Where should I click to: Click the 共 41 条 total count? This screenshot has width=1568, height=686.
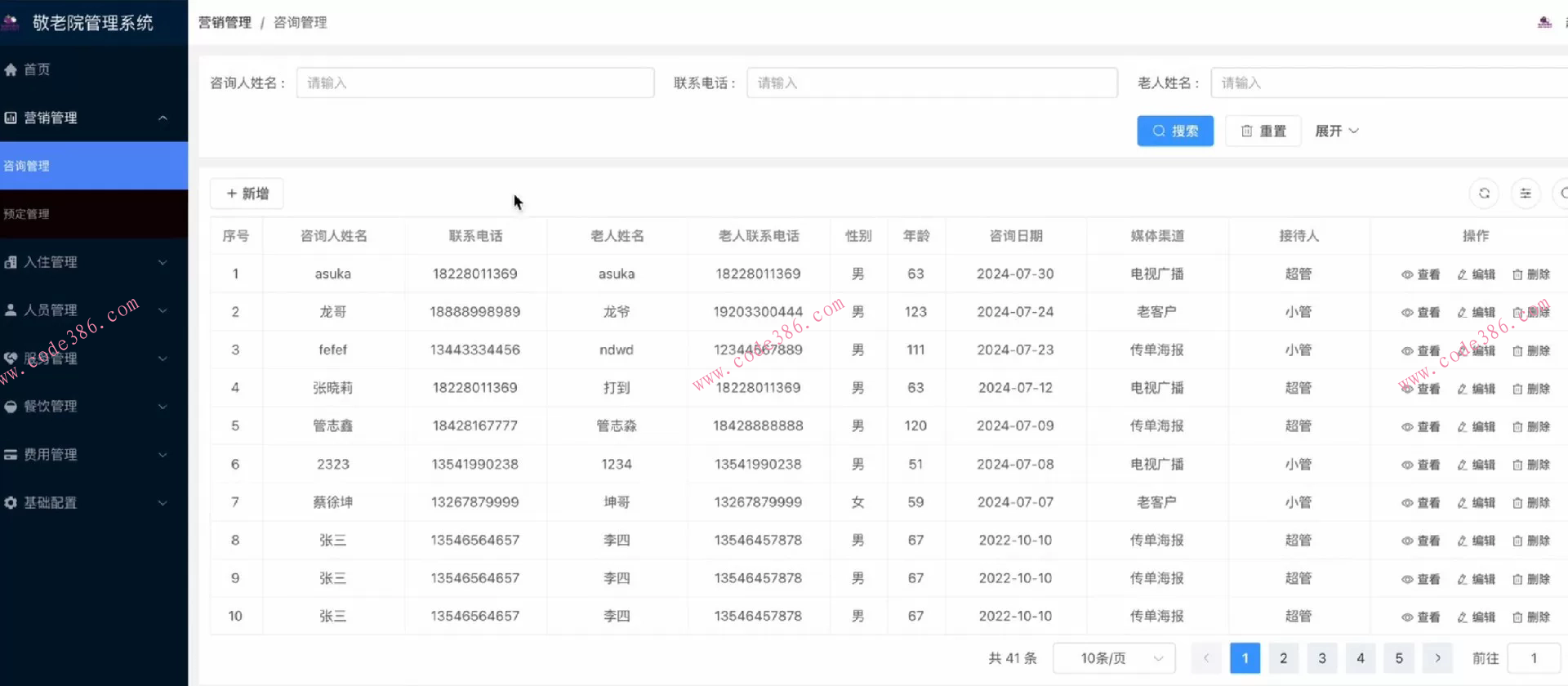[1012, 658]
